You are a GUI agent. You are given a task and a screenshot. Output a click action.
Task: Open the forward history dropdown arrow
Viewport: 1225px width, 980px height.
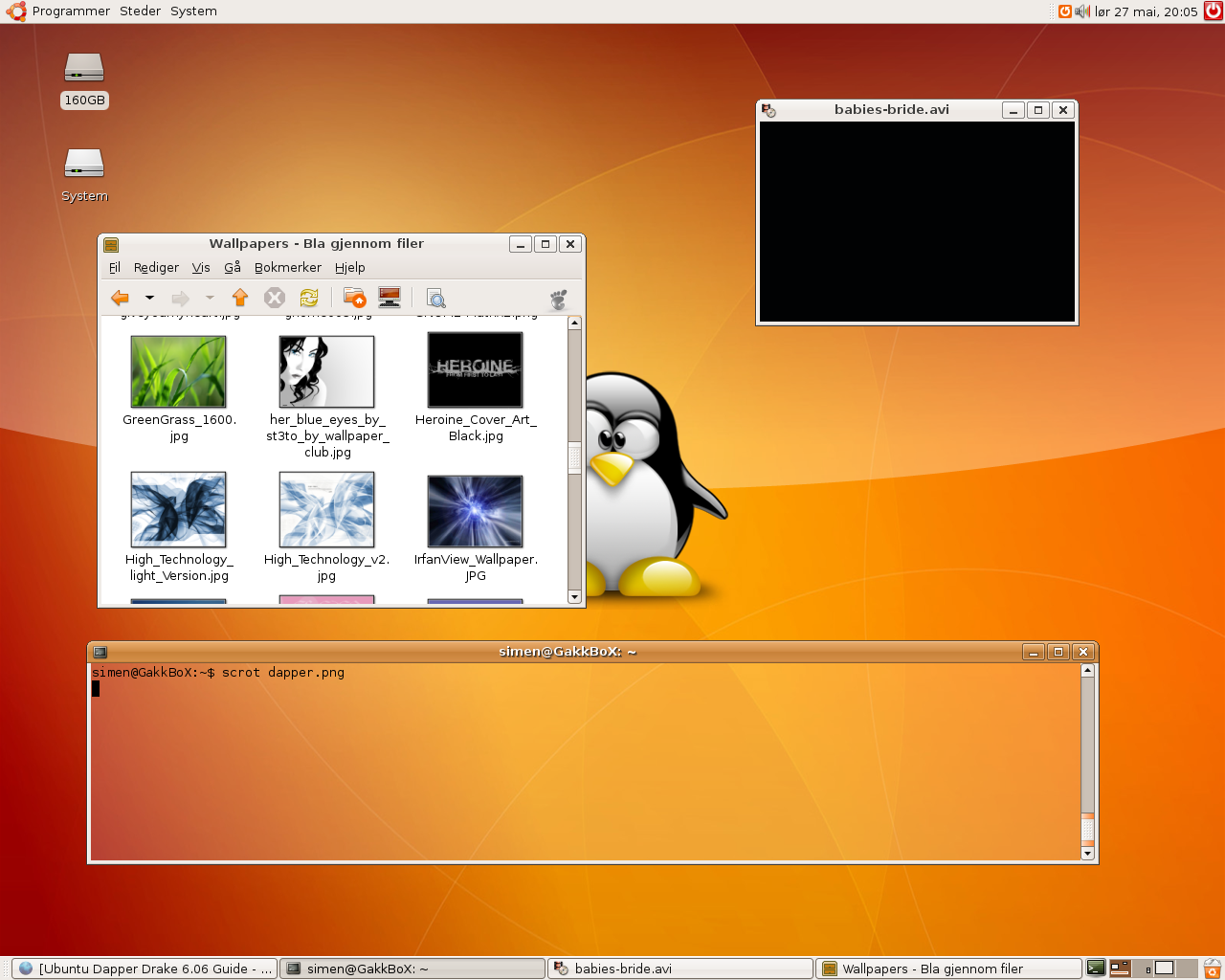210,298
